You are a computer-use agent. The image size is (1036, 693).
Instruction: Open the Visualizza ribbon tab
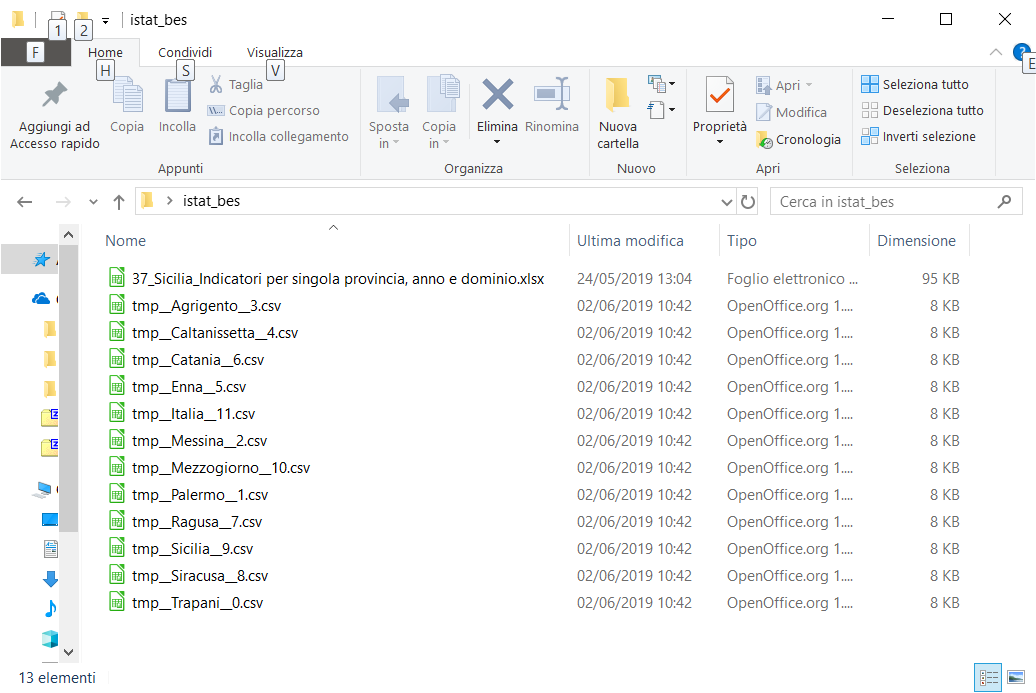[275, 52]
